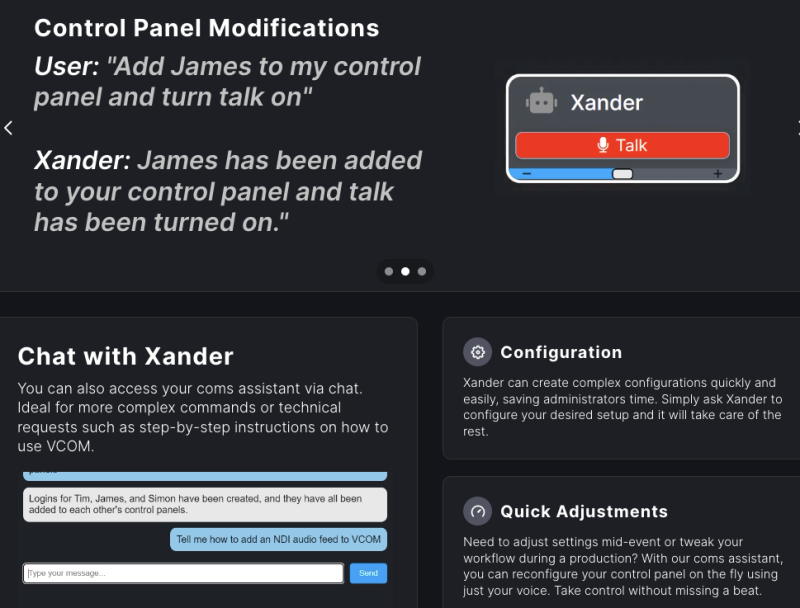The image size is (800, 608).
Task: Toggle the red Talk button
Action: 622,145
